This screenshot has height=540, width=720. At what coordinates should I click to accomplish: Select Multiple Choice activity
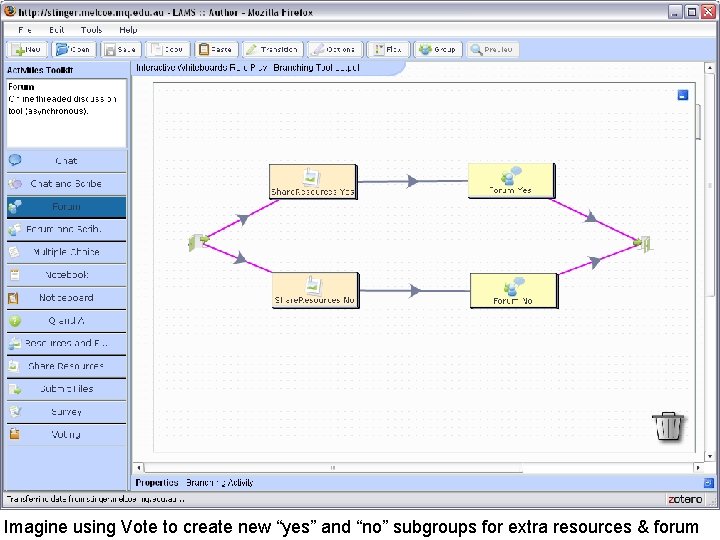66,252
